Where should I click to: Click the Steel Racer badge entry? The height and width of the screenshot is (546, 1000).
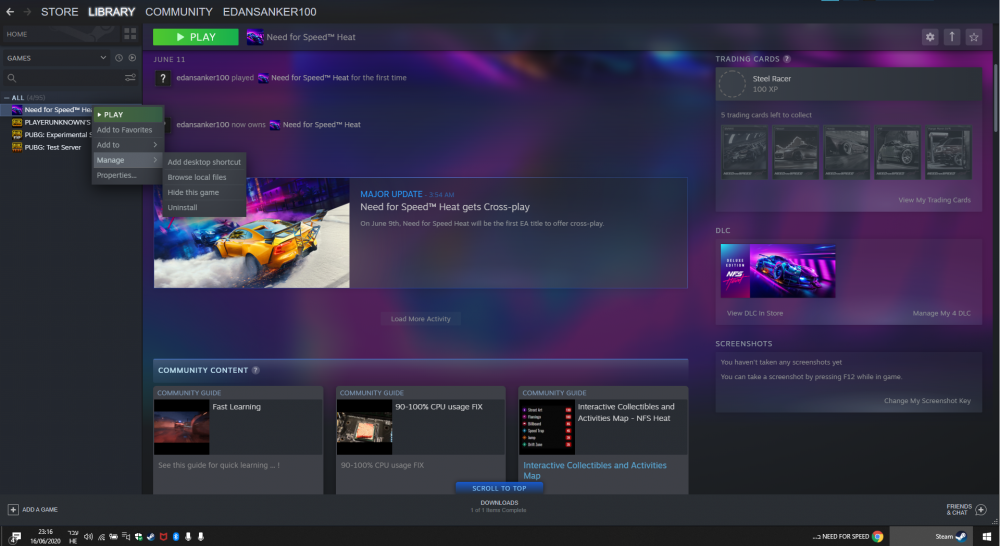tap(848, 84)
